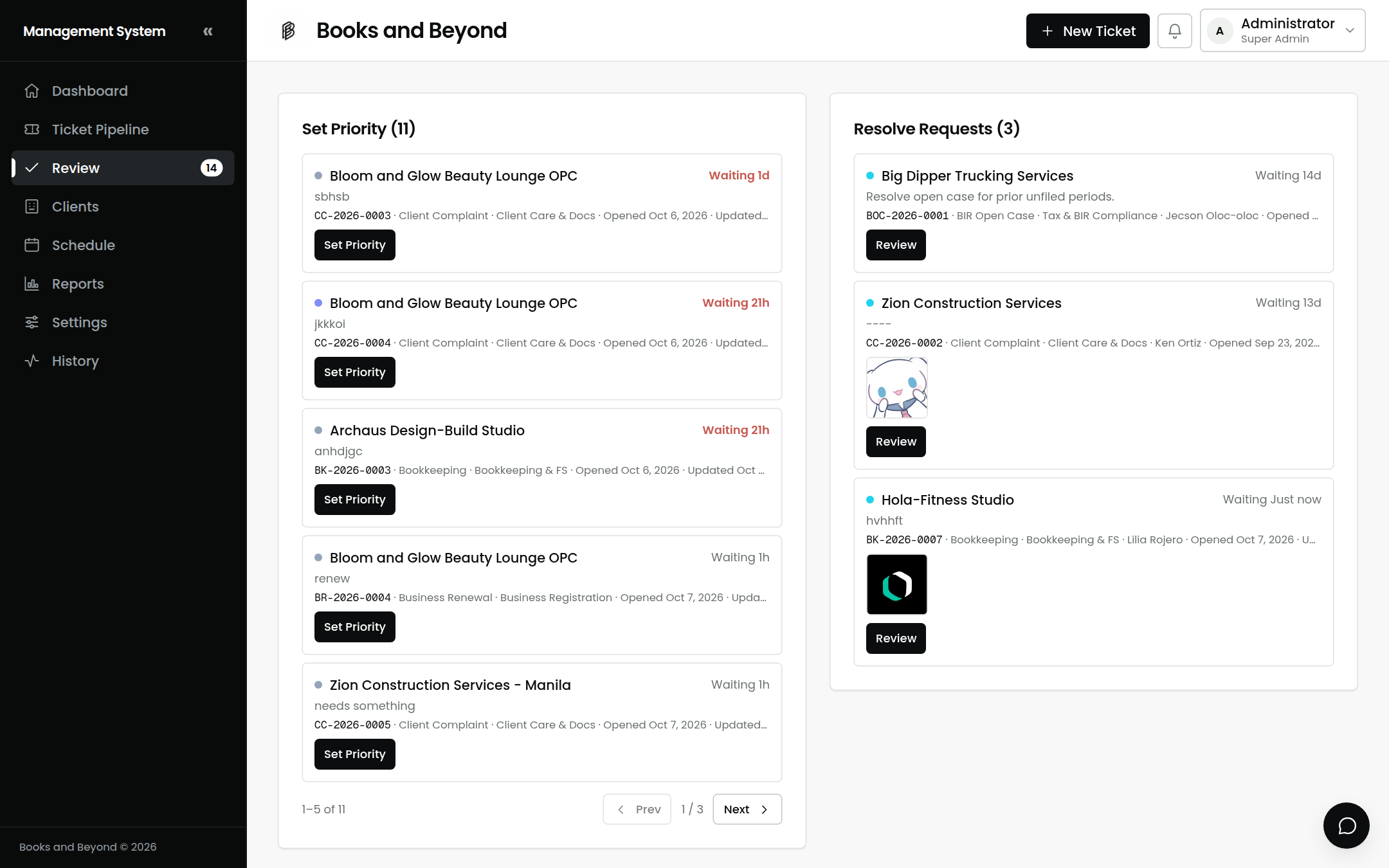Viewport: 1389px width, 868px height.
Task: Click the Review checkmark icon in sidebar
Action: (x=32, y=168)
